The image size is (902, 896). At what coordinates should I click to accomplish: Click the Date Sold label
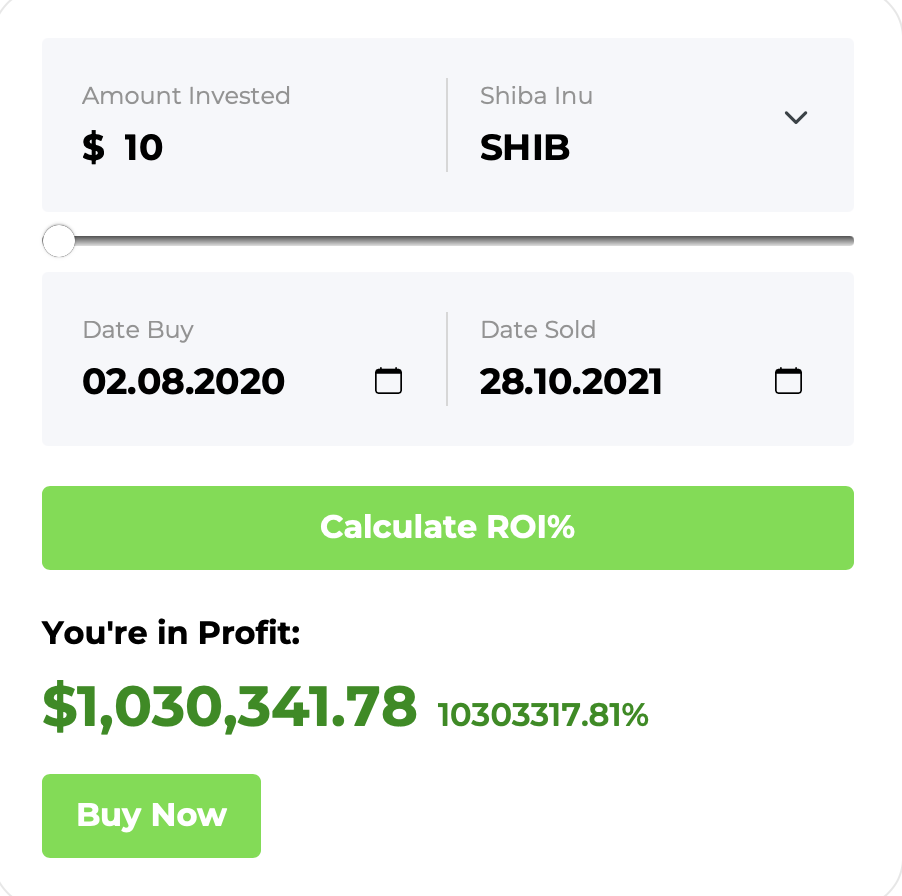538,330
